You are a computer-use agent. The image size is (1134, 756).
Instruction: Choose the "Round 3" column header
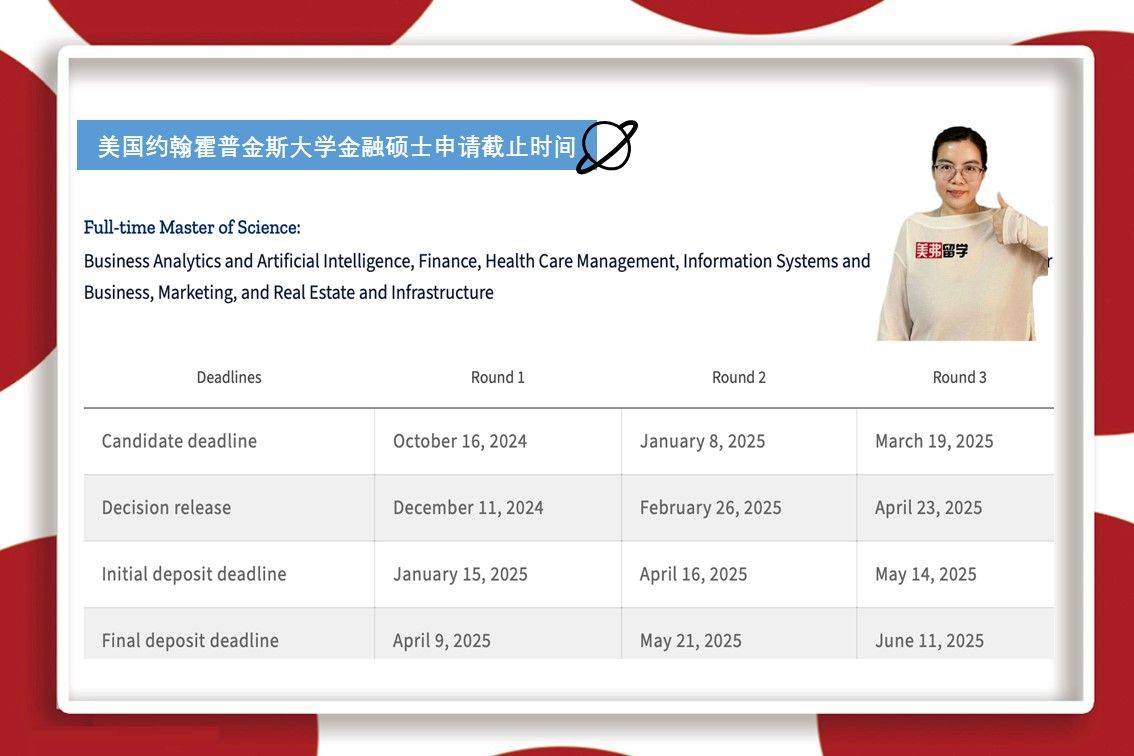point(959,377)
